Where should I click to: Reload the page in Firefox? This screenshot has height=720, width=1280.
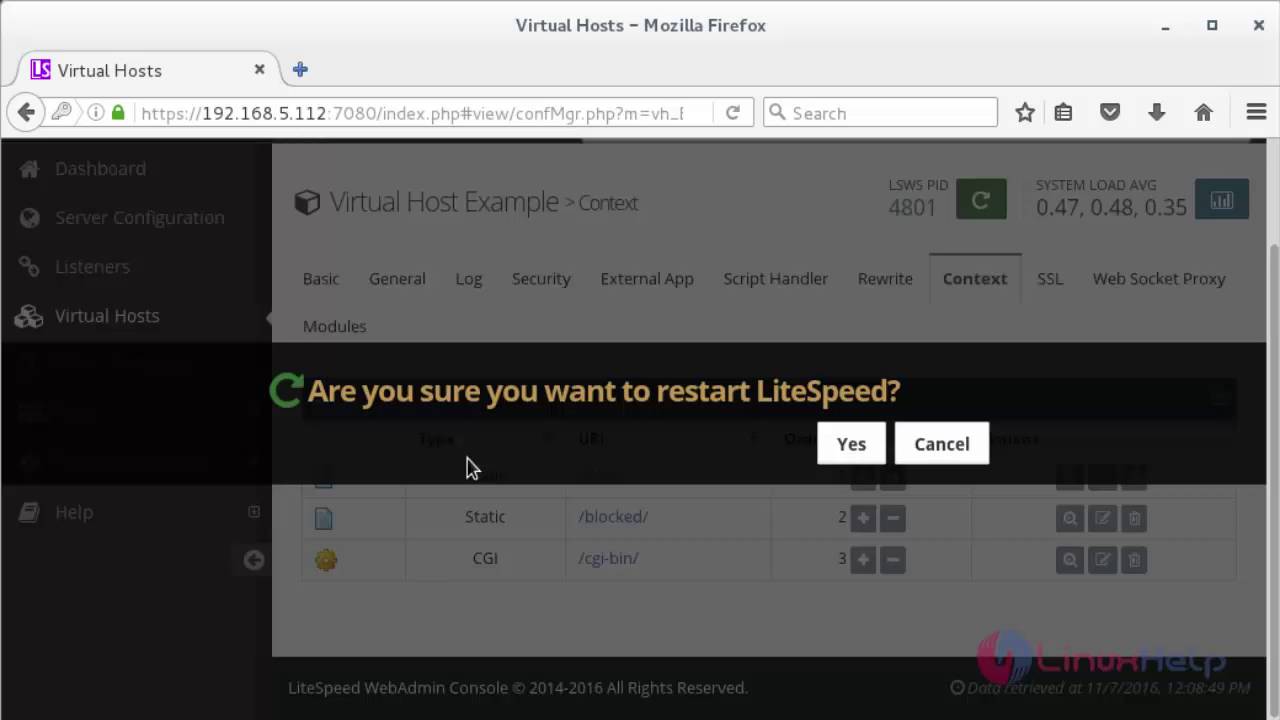click(x=733, y=113)
